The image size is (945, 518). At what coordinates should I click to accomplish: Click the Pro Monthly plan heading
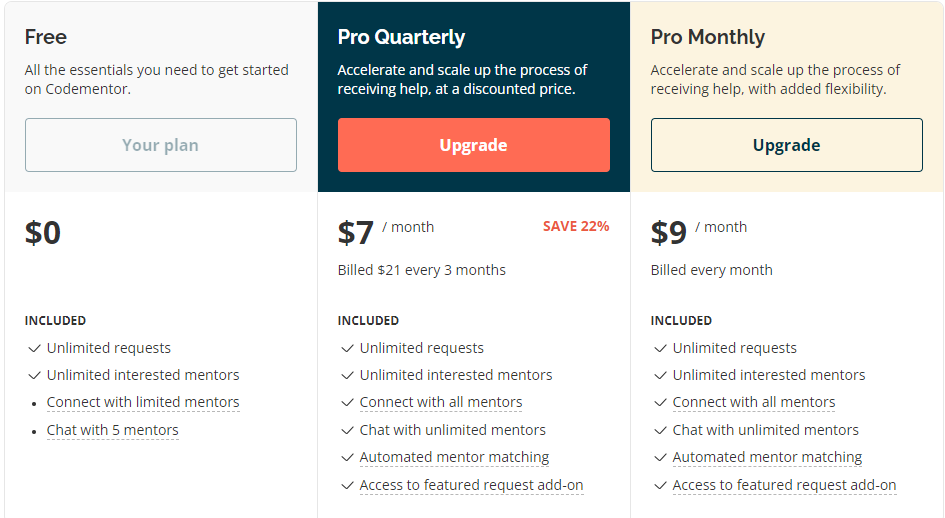pos(708,37)
